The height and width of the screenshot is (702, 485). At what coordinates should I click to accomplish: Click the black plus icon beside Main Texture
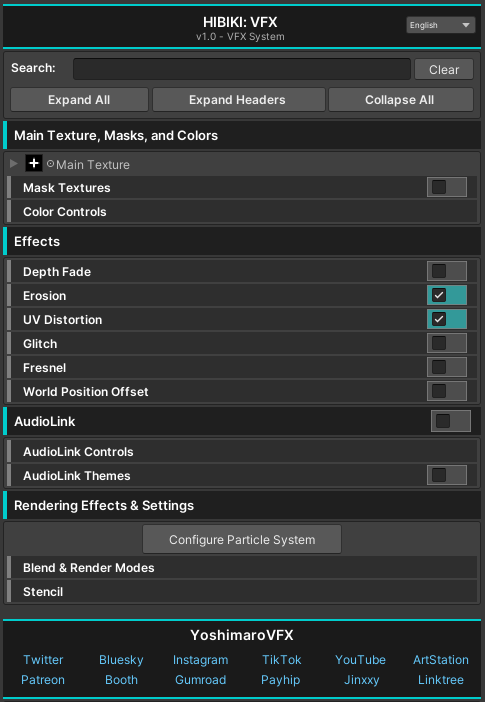34,163
